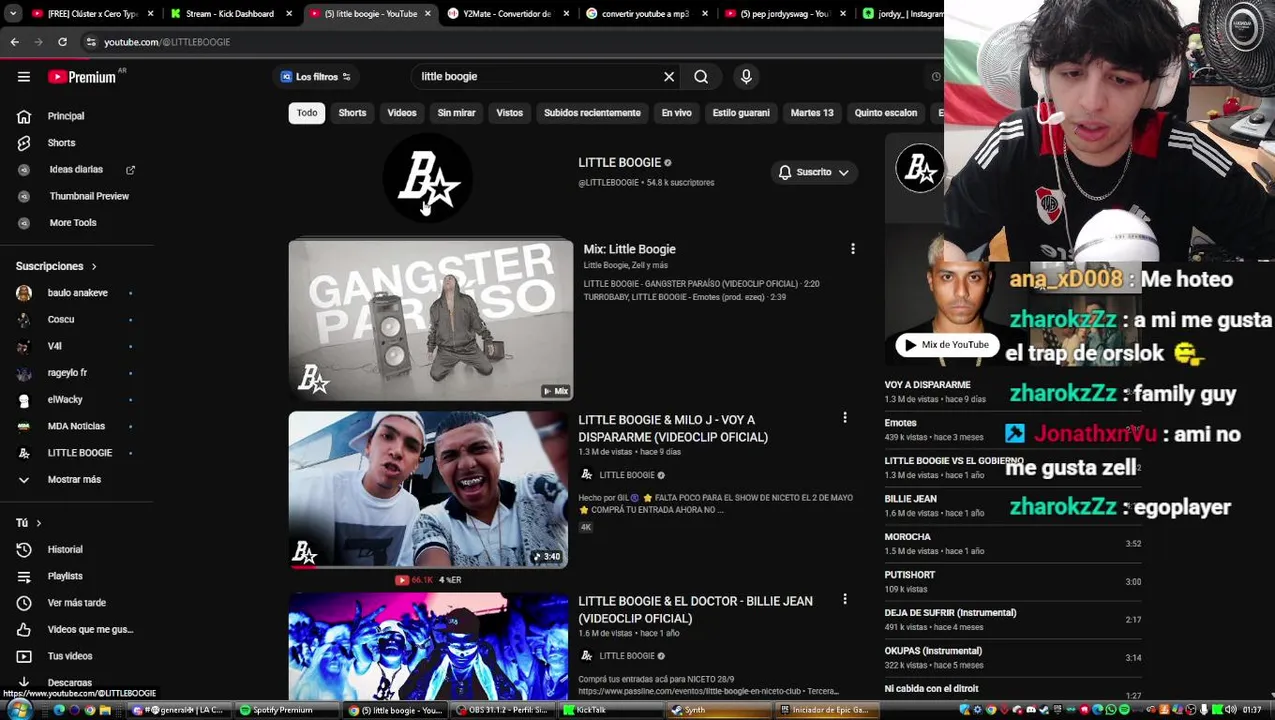1275x720 pixels.
Task: Select the Vistos filter chip
Action: point(510,113)
